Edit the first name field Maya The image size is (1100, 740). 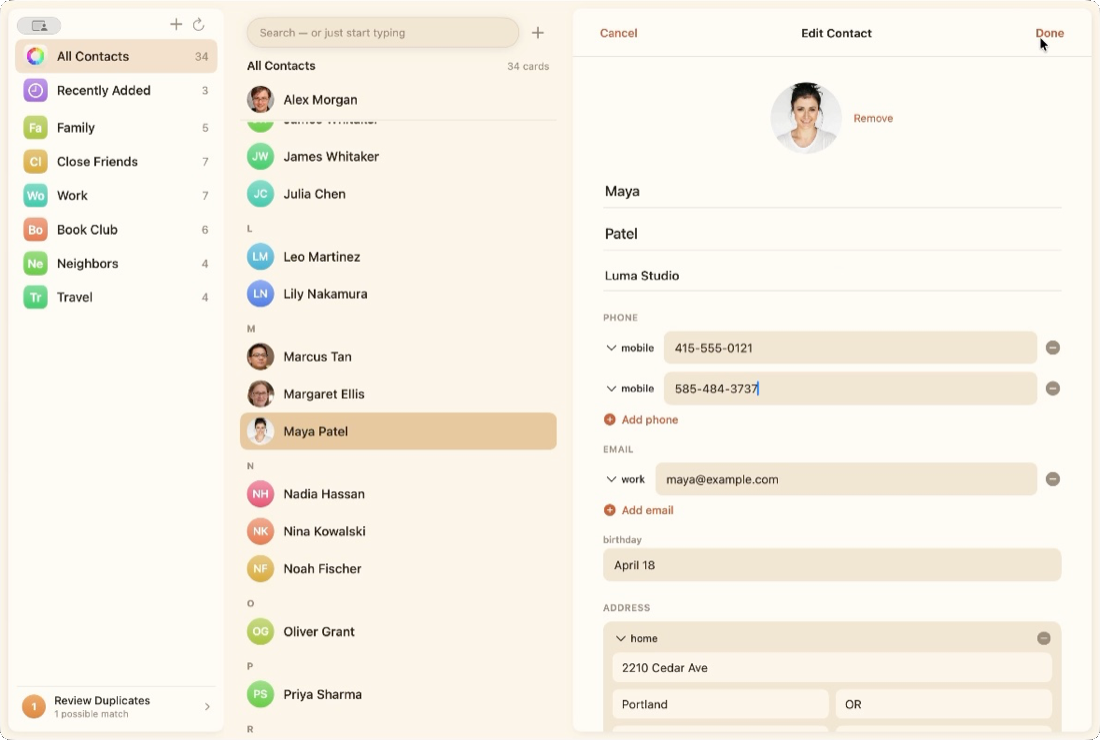(832, 191)
